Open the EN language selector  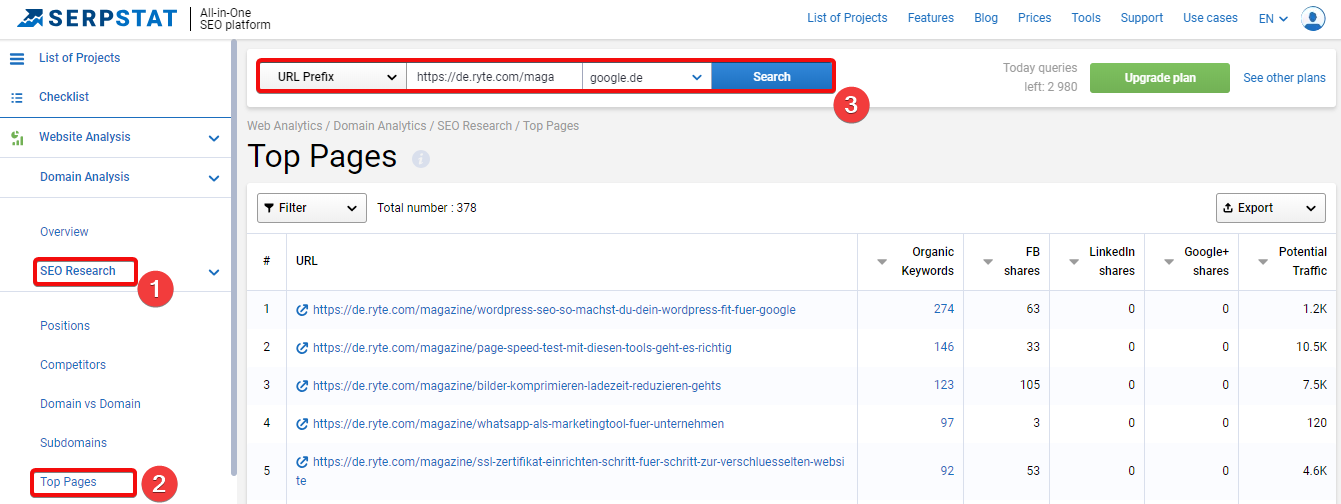click(x=1273, y=18)
